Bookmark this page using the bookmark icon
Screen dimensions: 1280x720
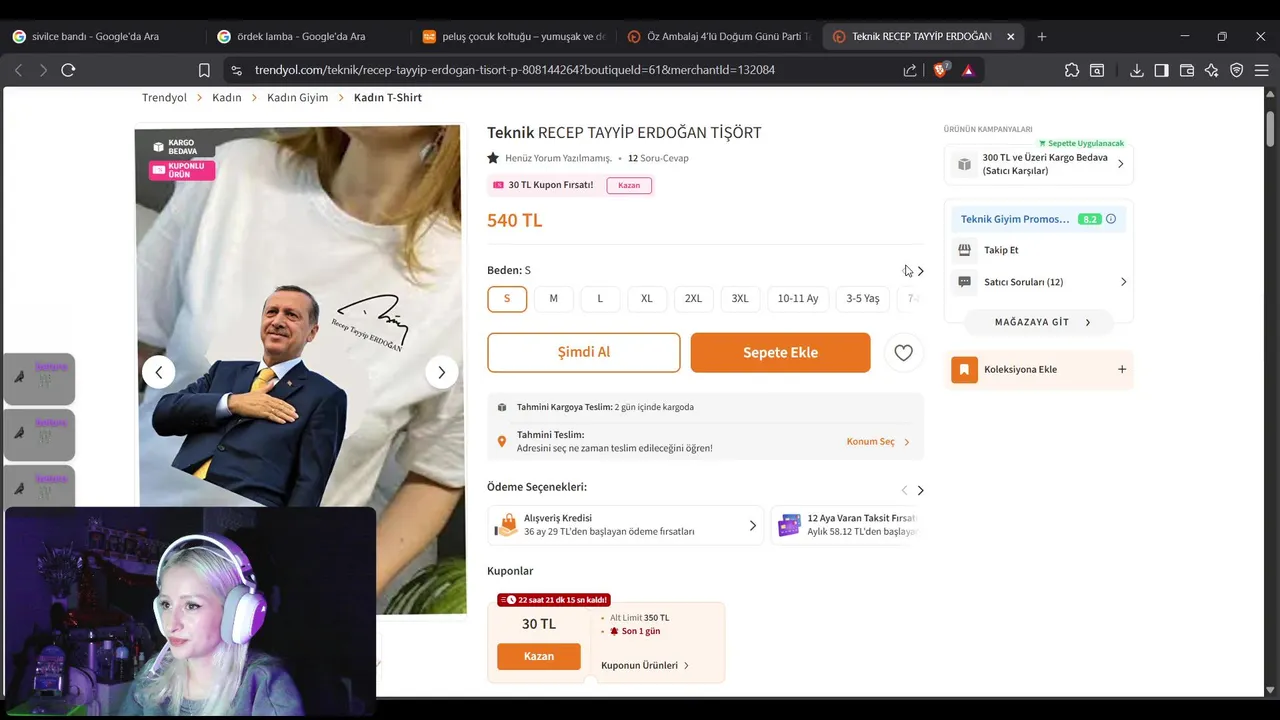tap(204, 70)
